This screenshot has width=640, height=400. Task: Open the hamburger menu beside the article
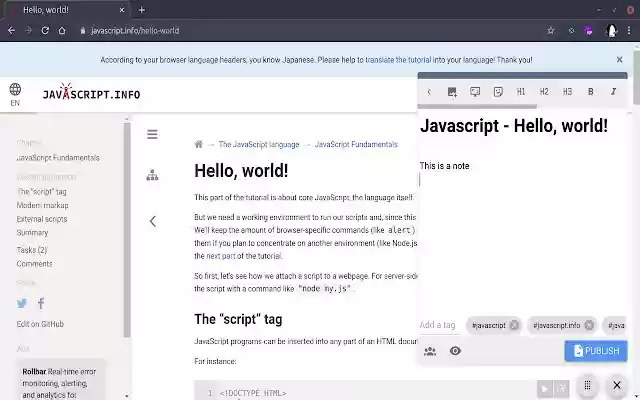[152, 134]
